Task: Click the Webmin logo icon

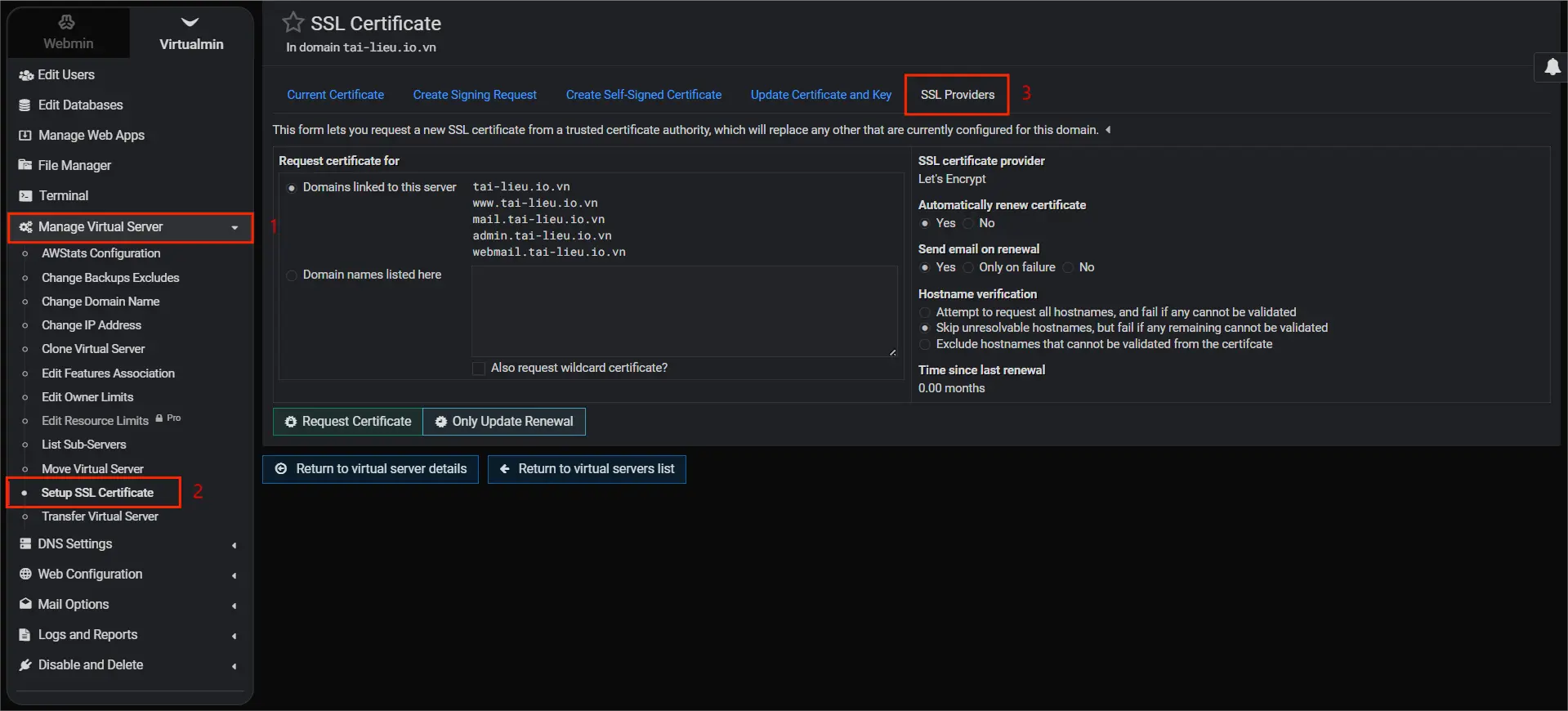Action: coord(67,22)
